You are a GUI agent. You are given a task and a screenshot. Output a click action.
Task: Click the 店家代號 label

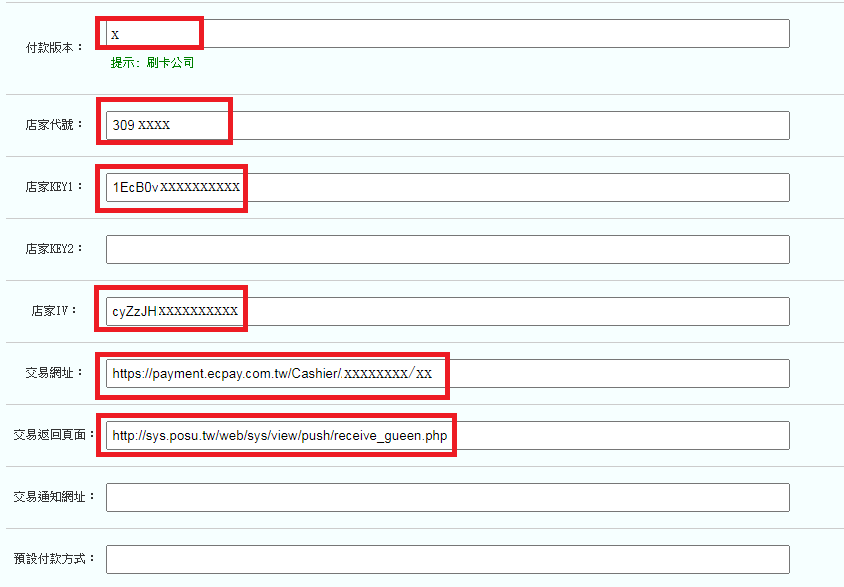tap(54, 126)
